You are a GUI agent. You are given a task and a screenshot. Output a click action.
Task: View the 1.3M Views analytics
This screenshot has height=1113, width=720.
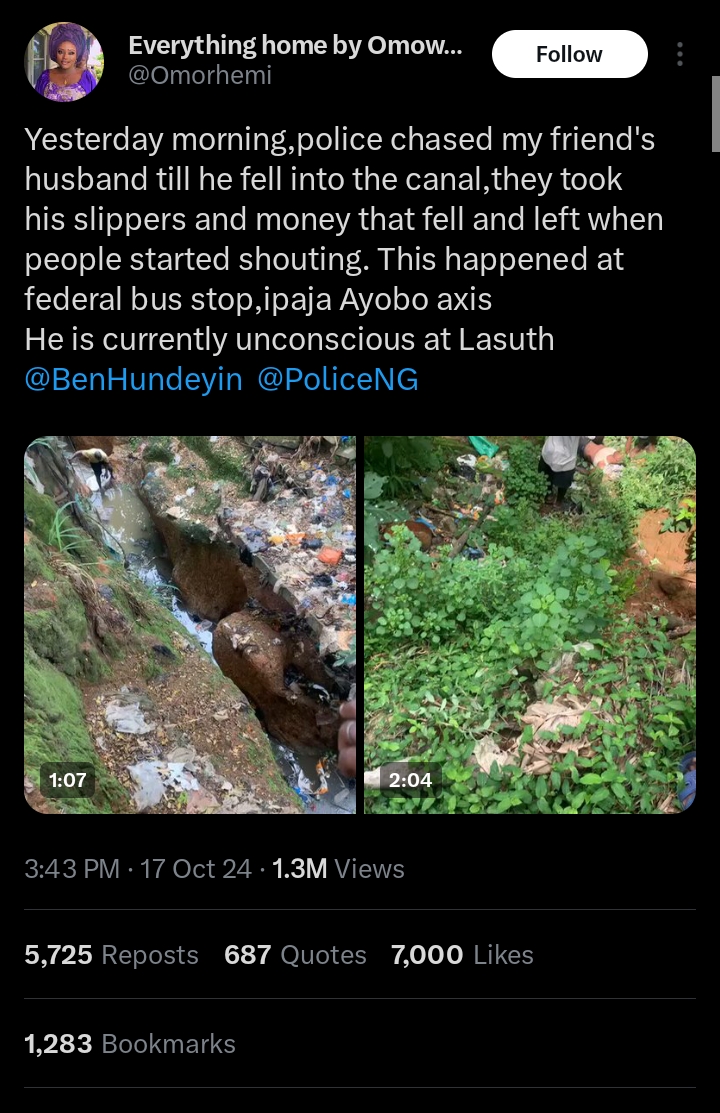[x=338, y=868]
